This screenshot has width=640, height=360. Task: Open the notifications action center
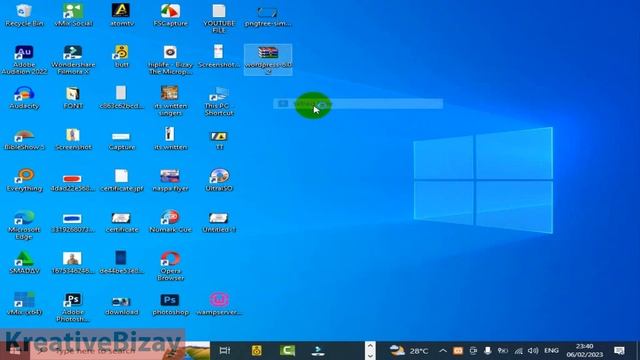tap(619, 350)
